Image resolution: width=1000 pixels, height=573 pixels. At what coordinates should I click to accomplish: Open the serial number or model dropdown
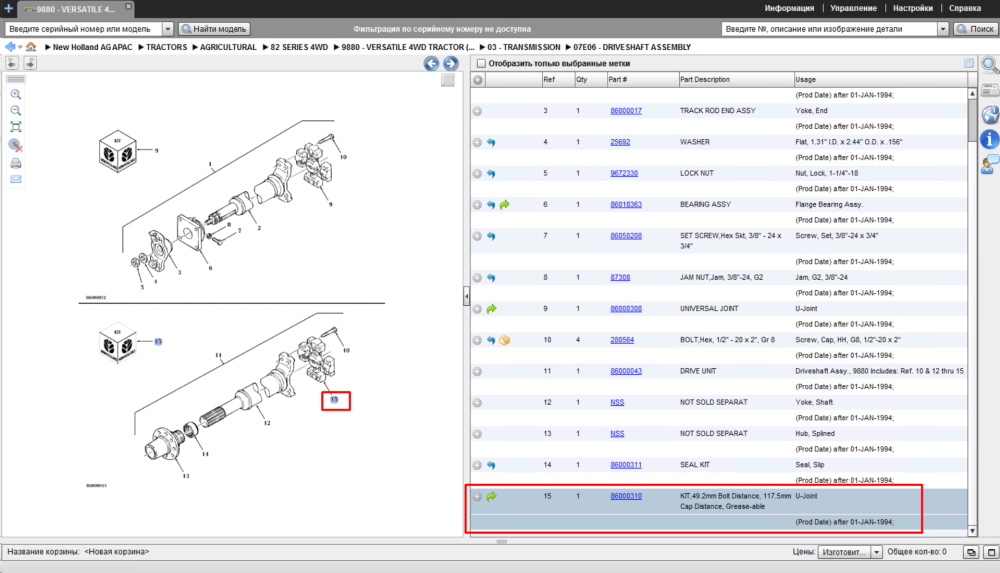(x=168, y=29)
